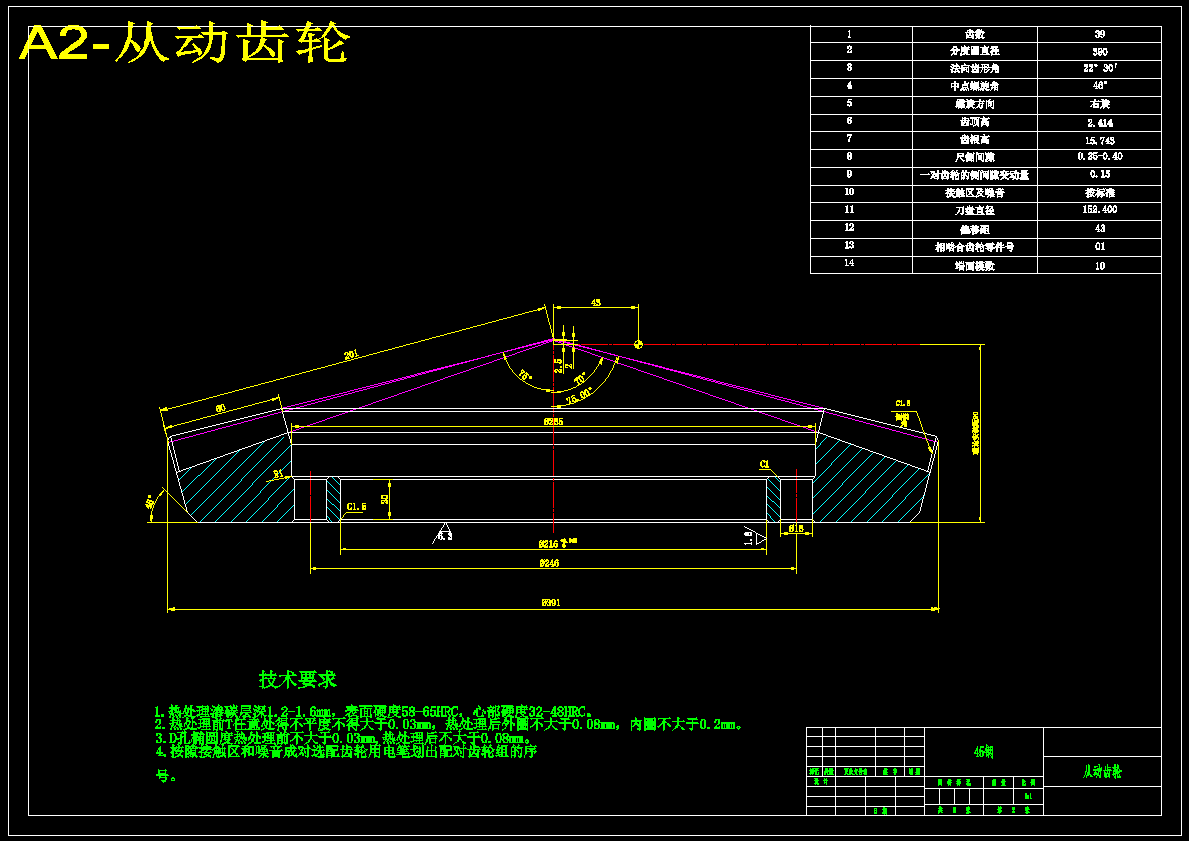Select the 'Ø18' hole dimension

click(x=795, y=528)
